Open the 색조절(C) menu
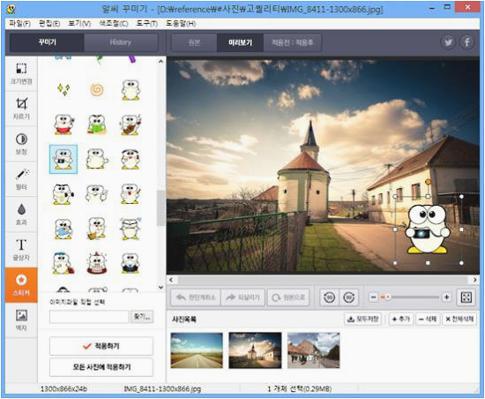The image size is (485, 399). point(113,23)
